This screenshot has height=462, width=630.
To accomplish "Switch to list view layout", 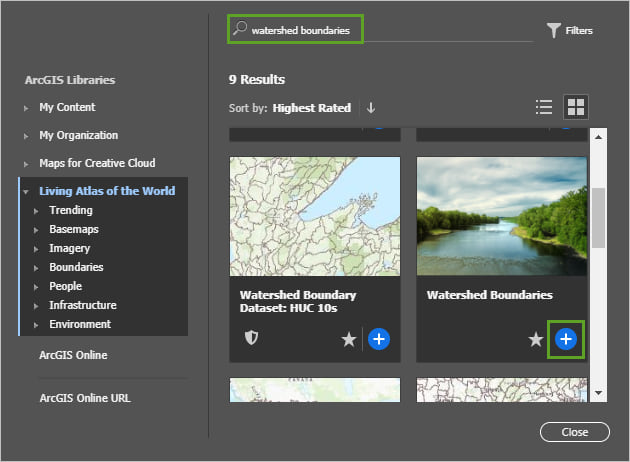I will coord(544,107).
